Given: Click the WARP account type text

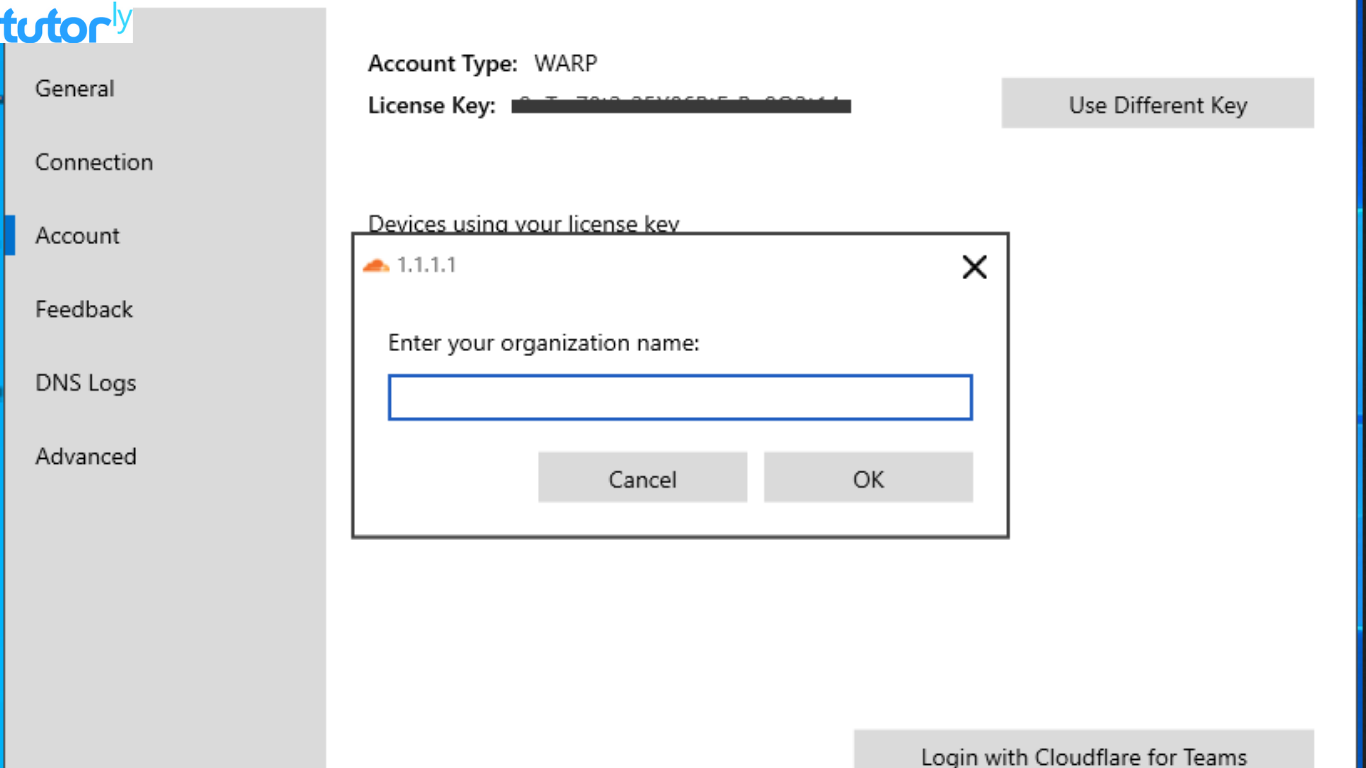Looking at the screenshot, I should pyautogui.click(x=566, y=64).
